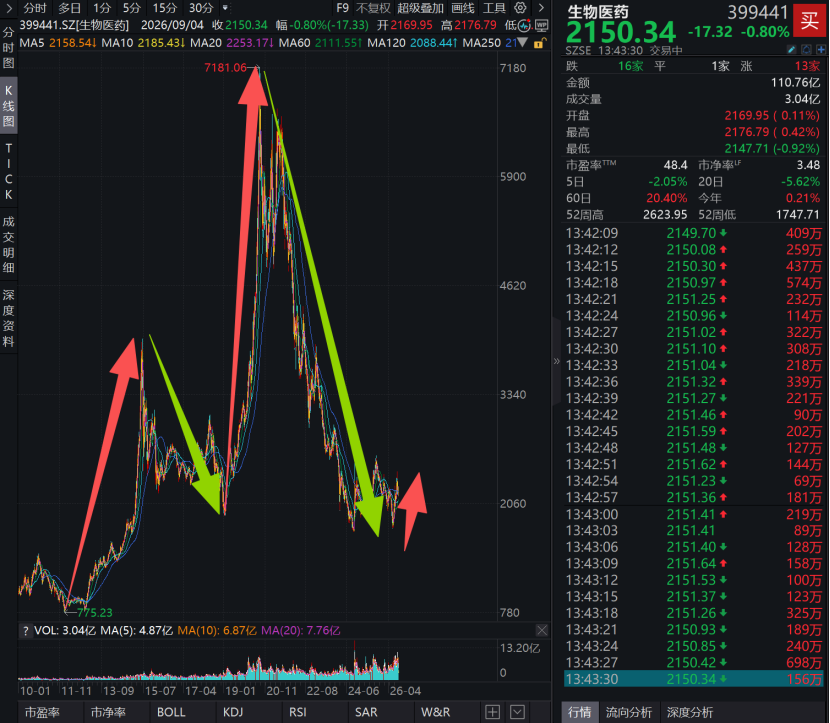Switch to the 深度分析 tab
830x723 pixels.
[x=690, y=712]
